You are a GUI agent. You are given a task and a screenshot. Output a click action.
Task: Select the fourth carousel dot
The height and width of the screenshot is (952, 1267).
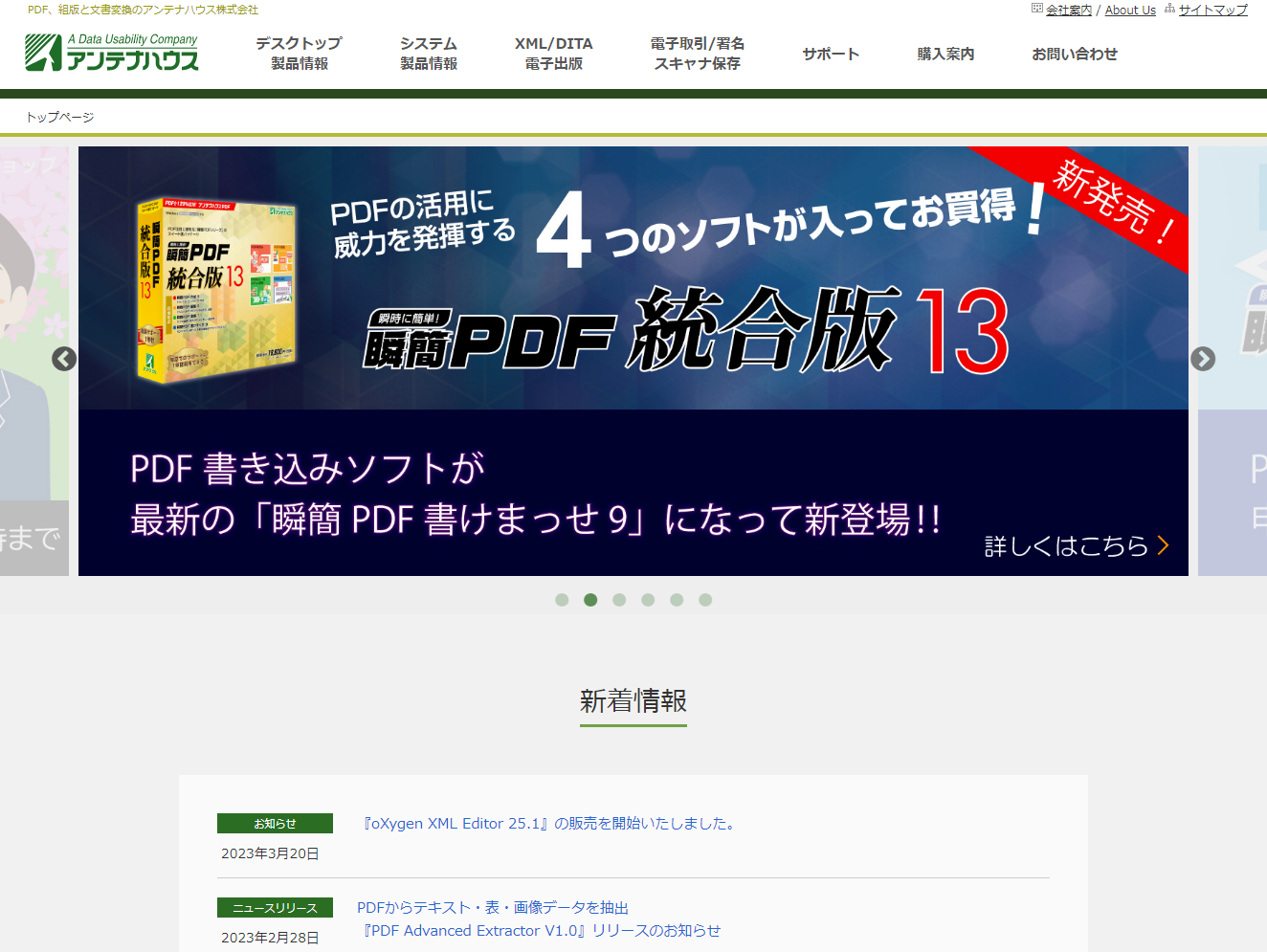click(x=648, y=600)
